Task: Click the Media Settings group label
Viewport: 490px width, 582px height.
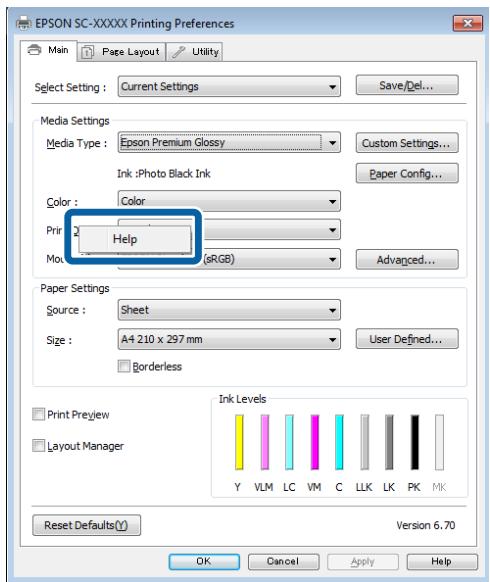Action: [x=75, y=121]
